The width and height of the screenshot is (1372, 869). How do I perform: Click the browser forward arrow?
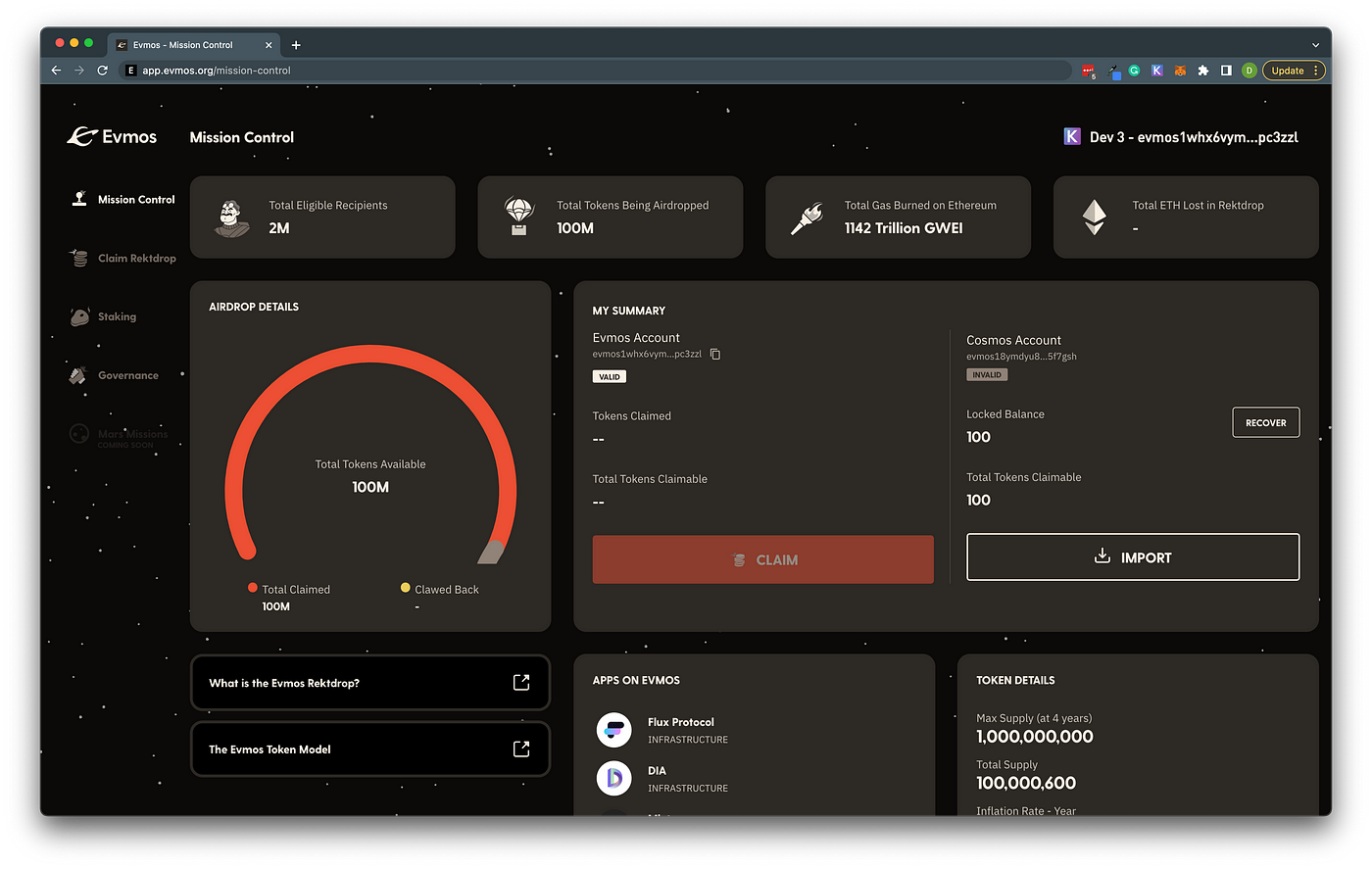pos(79,71)
